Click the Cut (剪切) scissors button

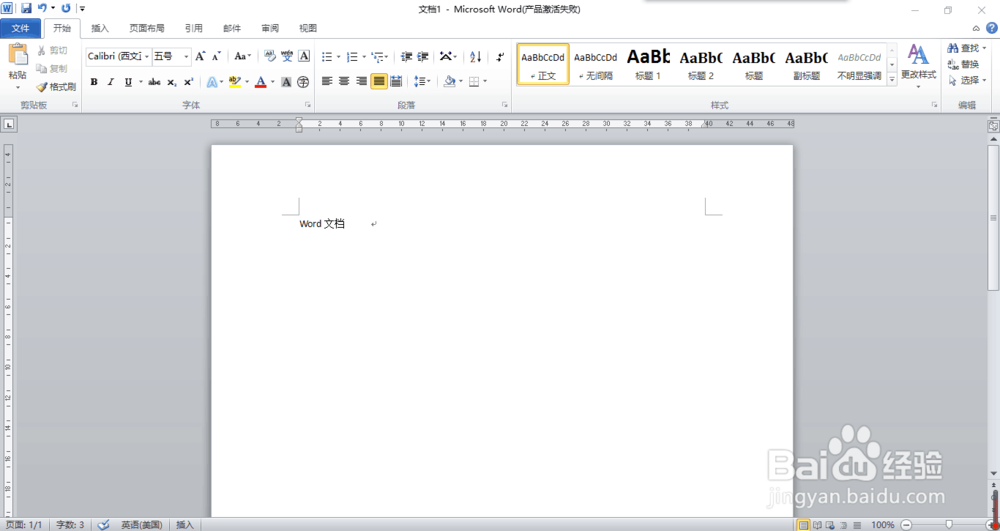pyautogui.click(x=52, y=50)
